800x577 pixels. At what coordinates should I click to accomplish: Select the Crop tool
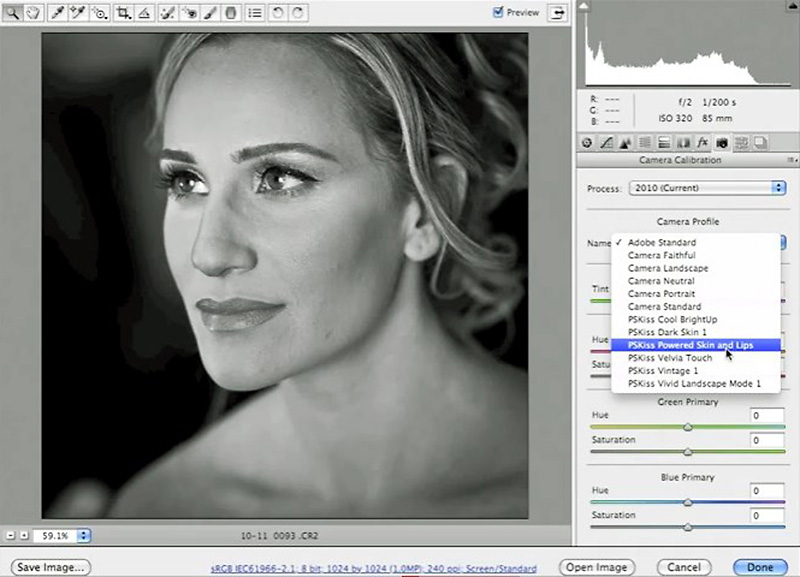(x=123, y=13)
